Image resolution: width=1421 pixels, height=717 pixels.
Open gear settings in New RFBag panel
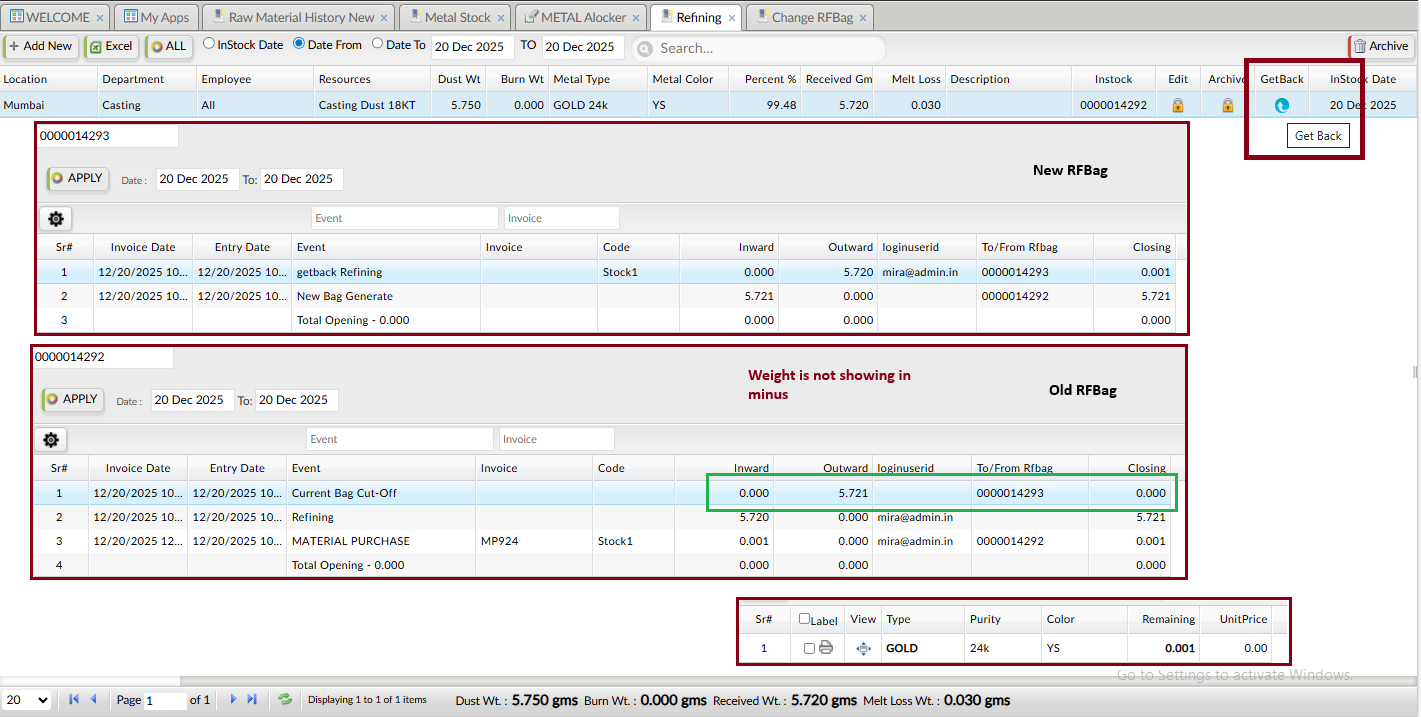(56, 219)
